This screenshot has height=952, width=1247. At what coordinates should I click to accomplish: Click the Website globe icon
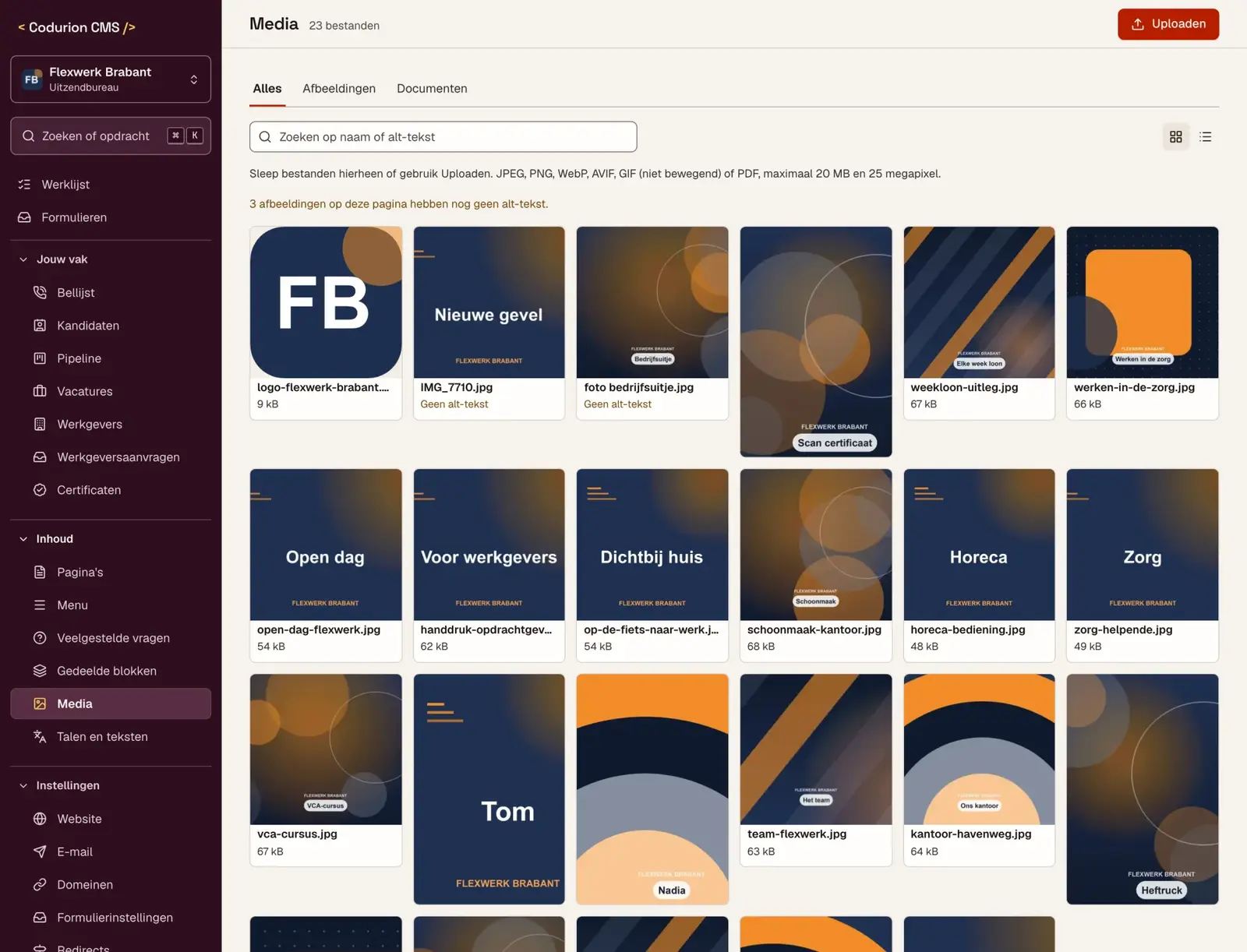click(40, 819)
